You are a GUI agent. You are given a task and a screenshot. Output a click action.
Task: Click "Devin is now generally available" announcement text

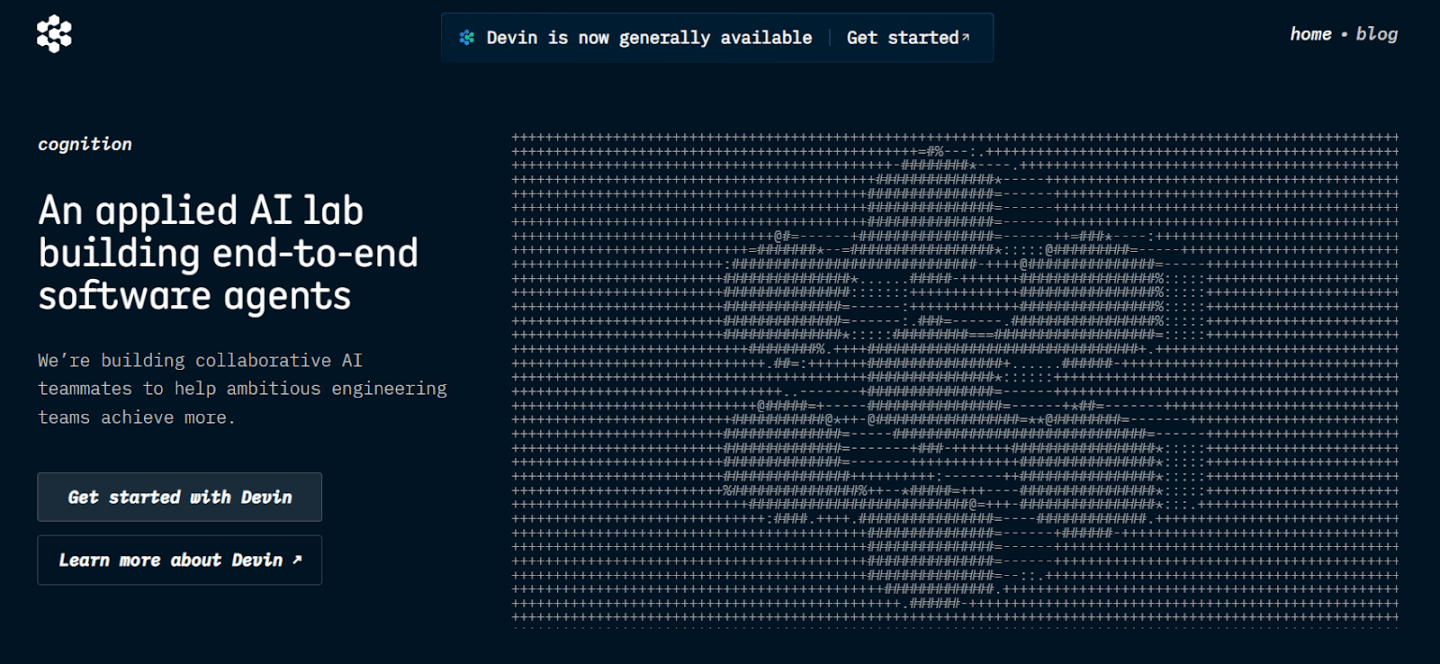click(649, 38)
